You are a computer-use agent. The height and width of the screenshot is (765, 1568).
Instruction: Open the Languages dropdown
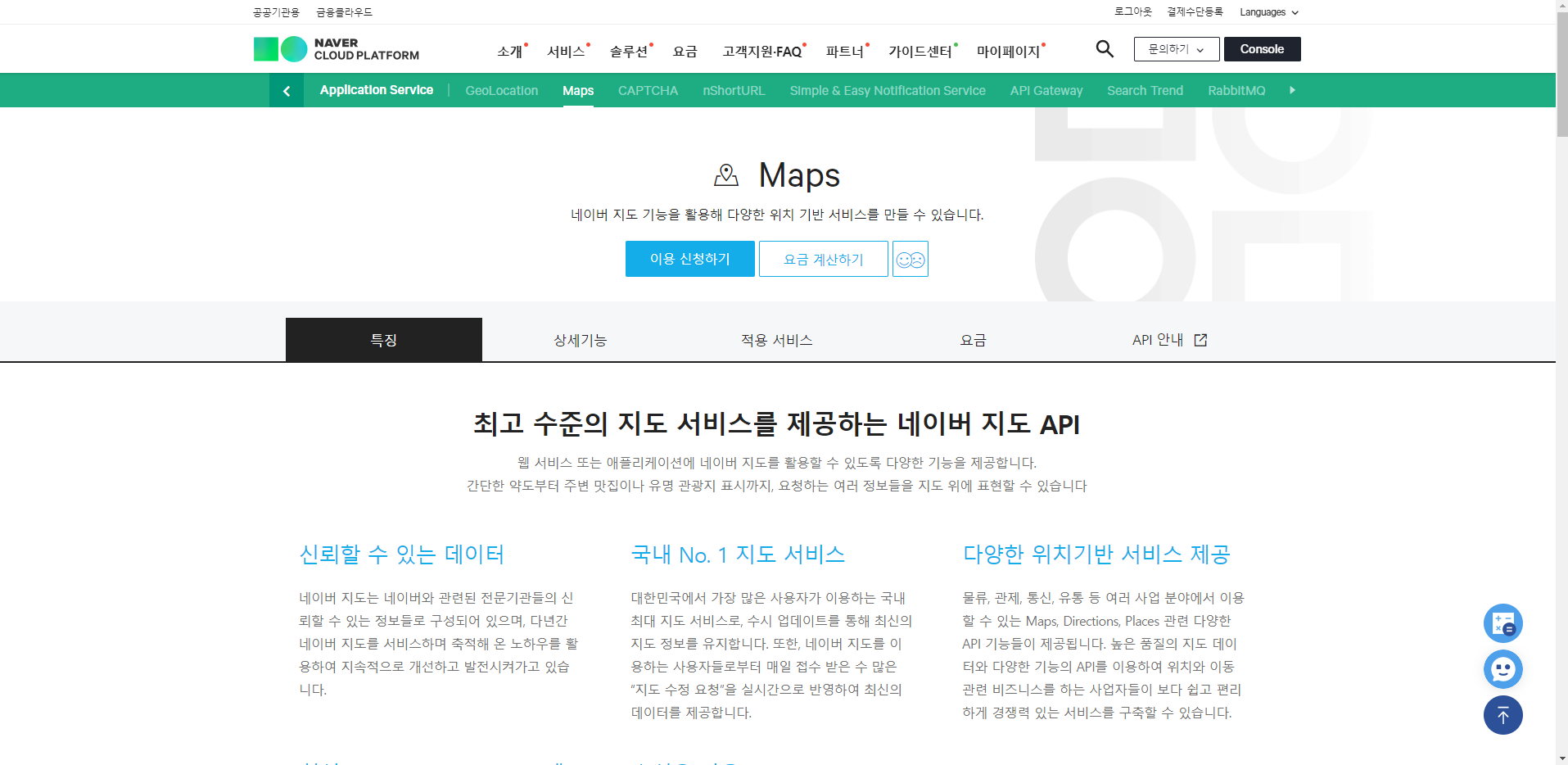point(1268,12)
